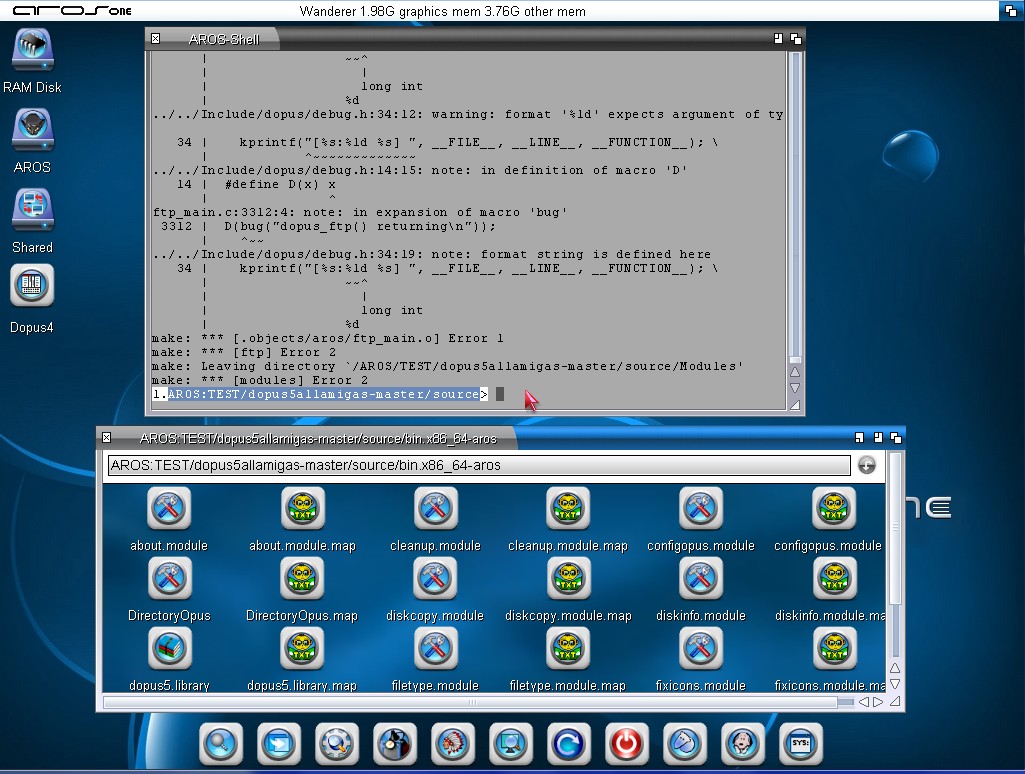Click the 'make: *** [modules] Error 2' line
1025x774 pixels.
(x=260, y=380)
